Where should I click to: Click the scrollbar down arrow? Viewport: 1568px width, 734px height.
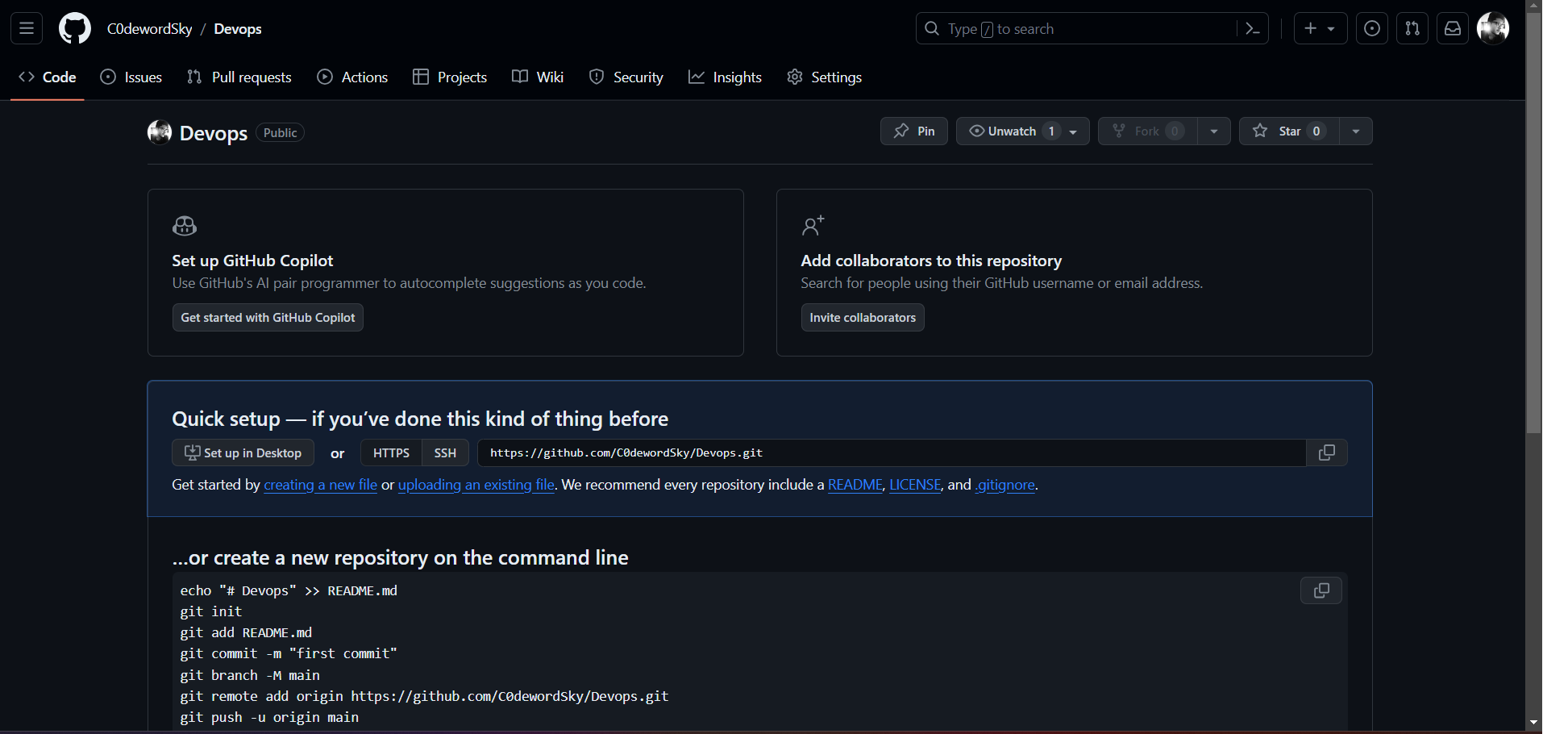[x=1533, y=723]
